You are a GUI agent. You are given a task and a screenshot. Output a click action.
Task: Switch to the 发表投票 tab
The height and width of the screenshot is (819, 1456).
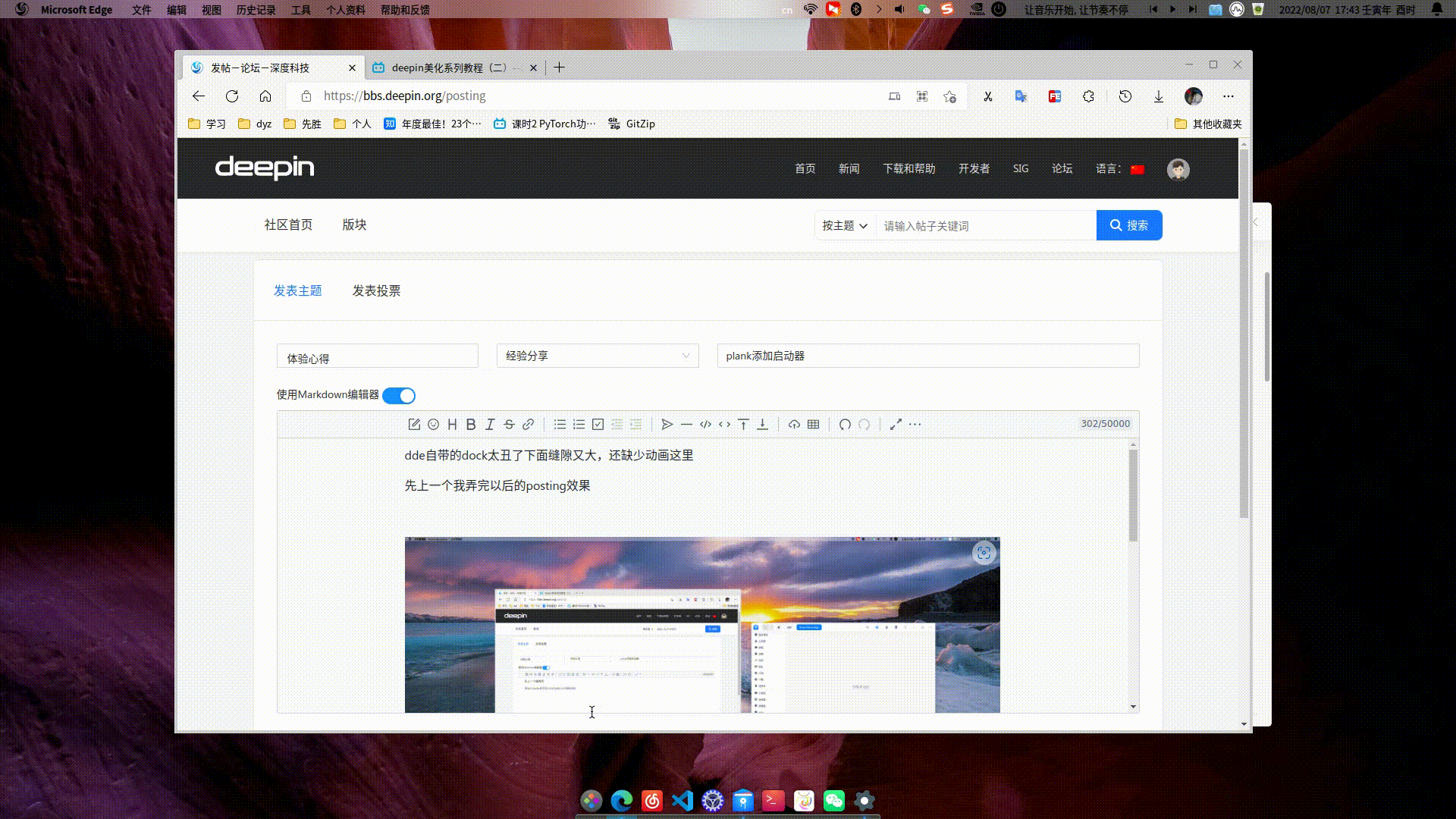[x=375, y=290]
